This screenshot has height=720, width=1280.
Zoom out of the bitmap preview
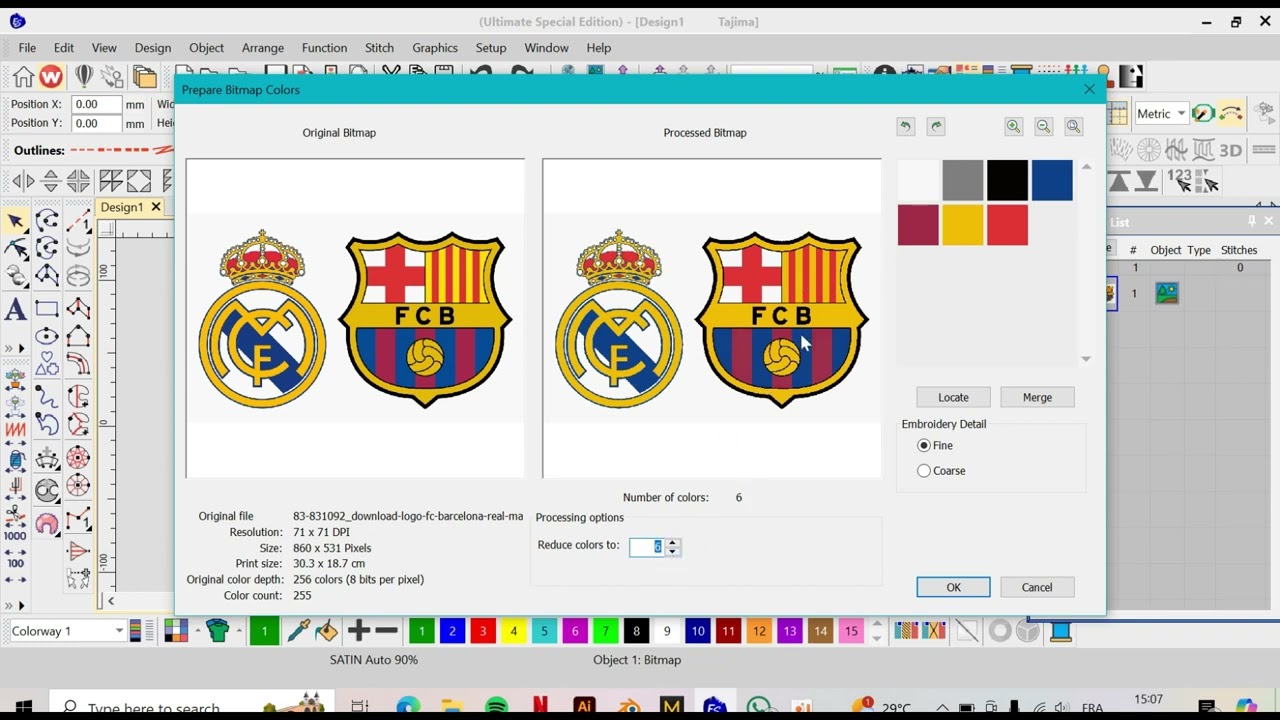point(1043,126)
